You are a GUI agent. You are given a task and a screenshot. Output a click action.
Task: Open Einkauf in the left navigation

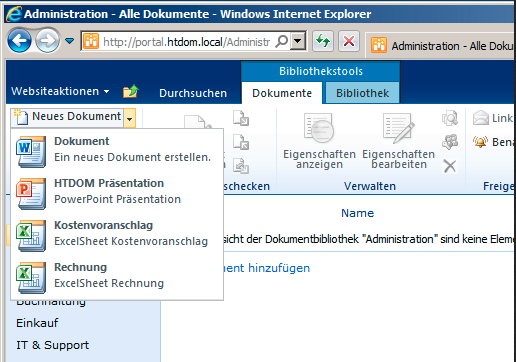[37, 323]
